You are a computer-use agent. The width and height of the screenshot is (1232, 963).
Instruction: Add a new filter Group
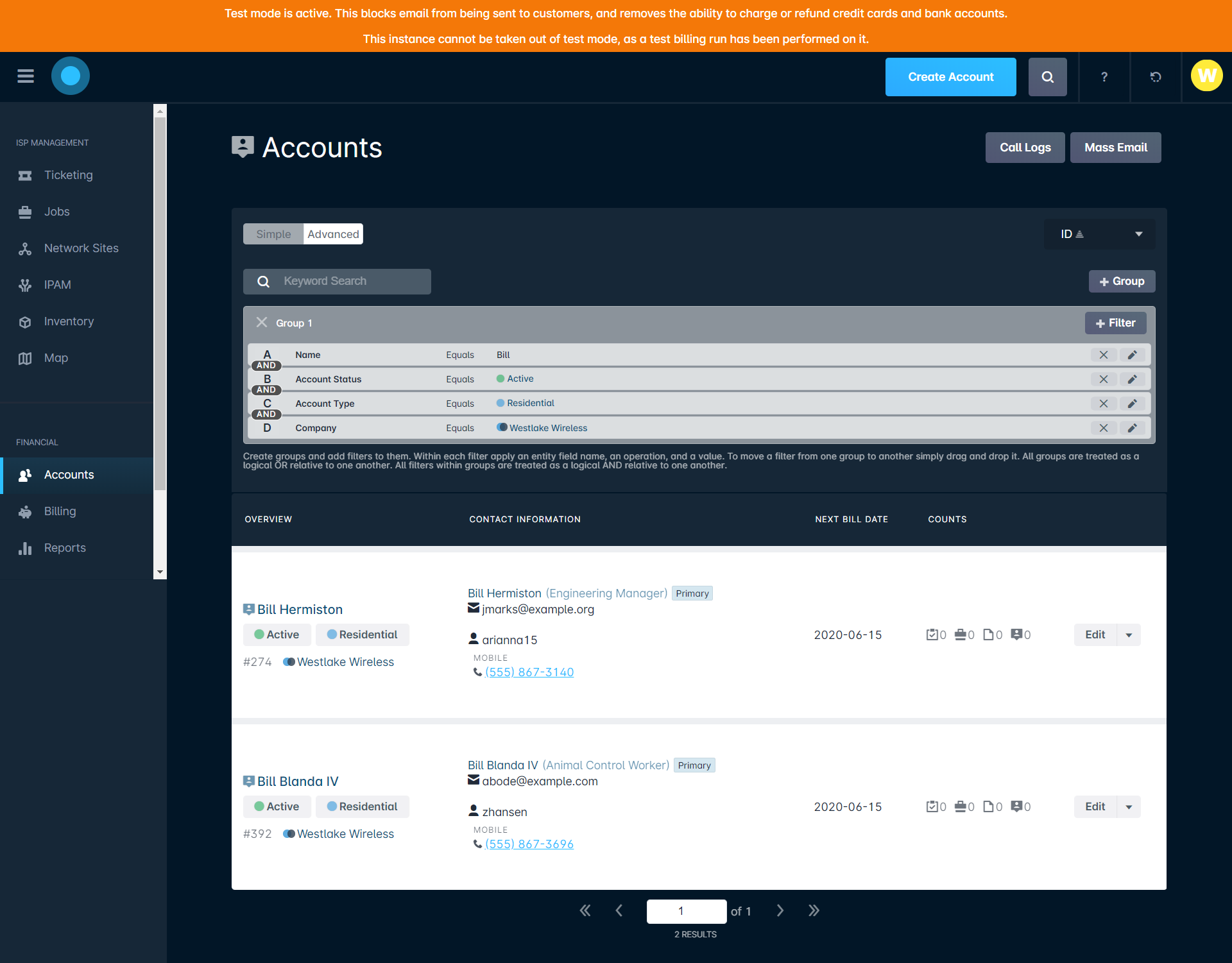(x=1122, y=281)
